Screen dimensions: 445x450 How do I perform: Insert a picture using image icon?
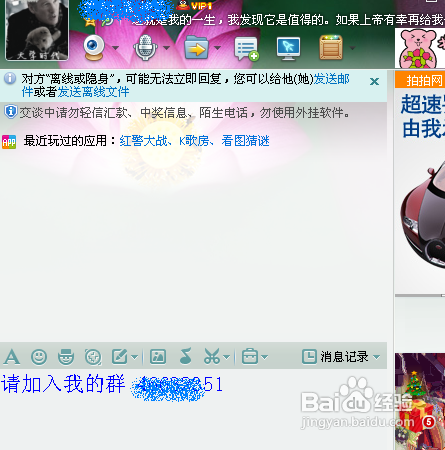pyautogui.click(x=158, y=357)
